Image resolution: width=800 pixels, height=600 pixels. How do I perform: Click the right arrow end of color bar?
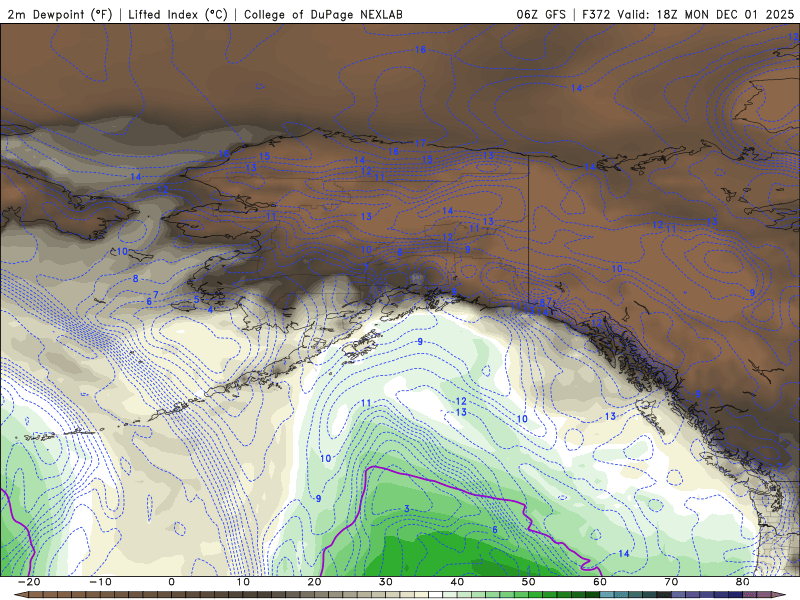tap(779, 595)
